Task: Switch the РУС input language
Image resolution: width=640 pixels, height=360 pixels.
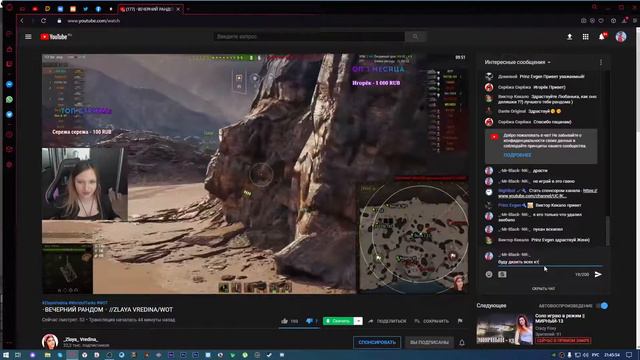Action: click(596, 355)
